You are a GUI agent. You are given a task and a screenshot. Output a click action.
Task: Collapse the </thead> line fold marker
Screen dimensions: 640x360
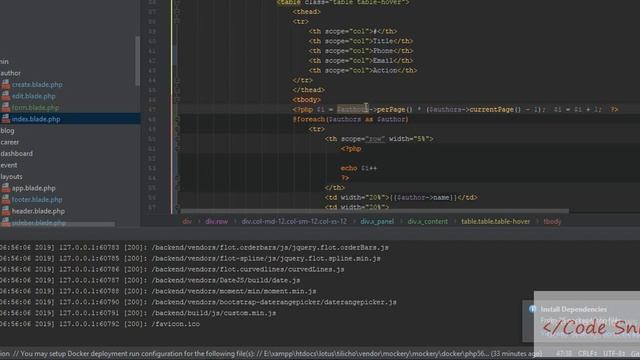178,90
